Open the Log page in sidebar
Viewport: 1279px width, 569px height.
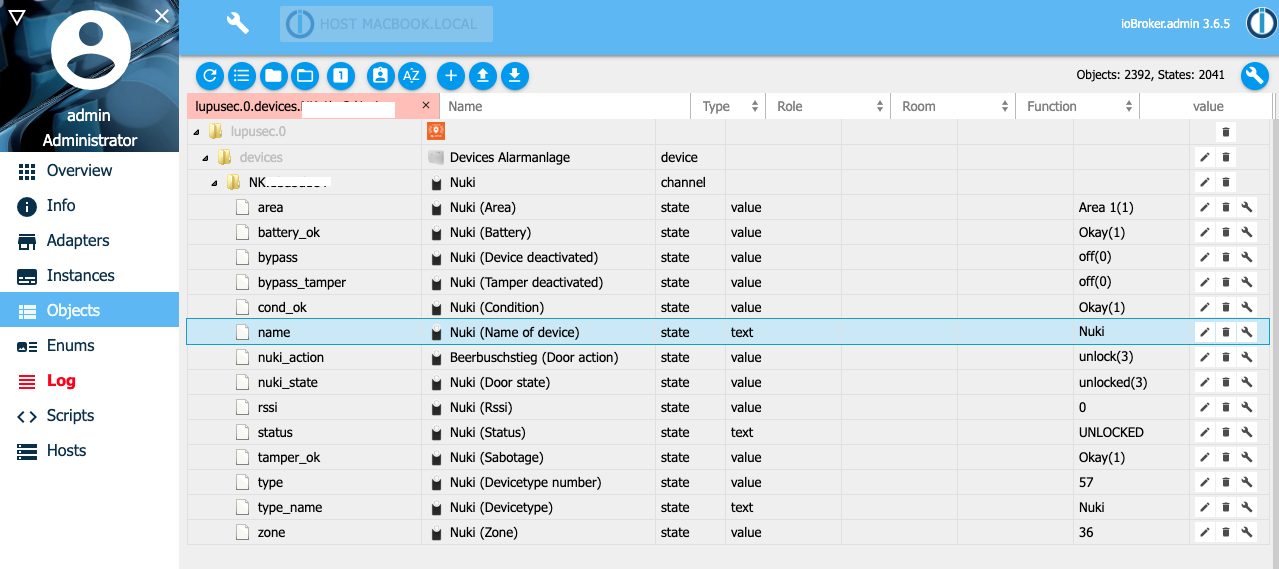(x=89, y=380)
